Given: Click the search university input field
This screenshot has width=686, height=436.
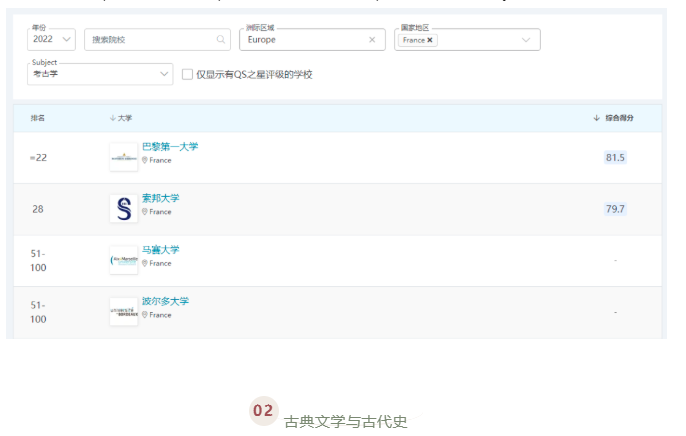Looking at the screenshot, I should coord(157,39).
